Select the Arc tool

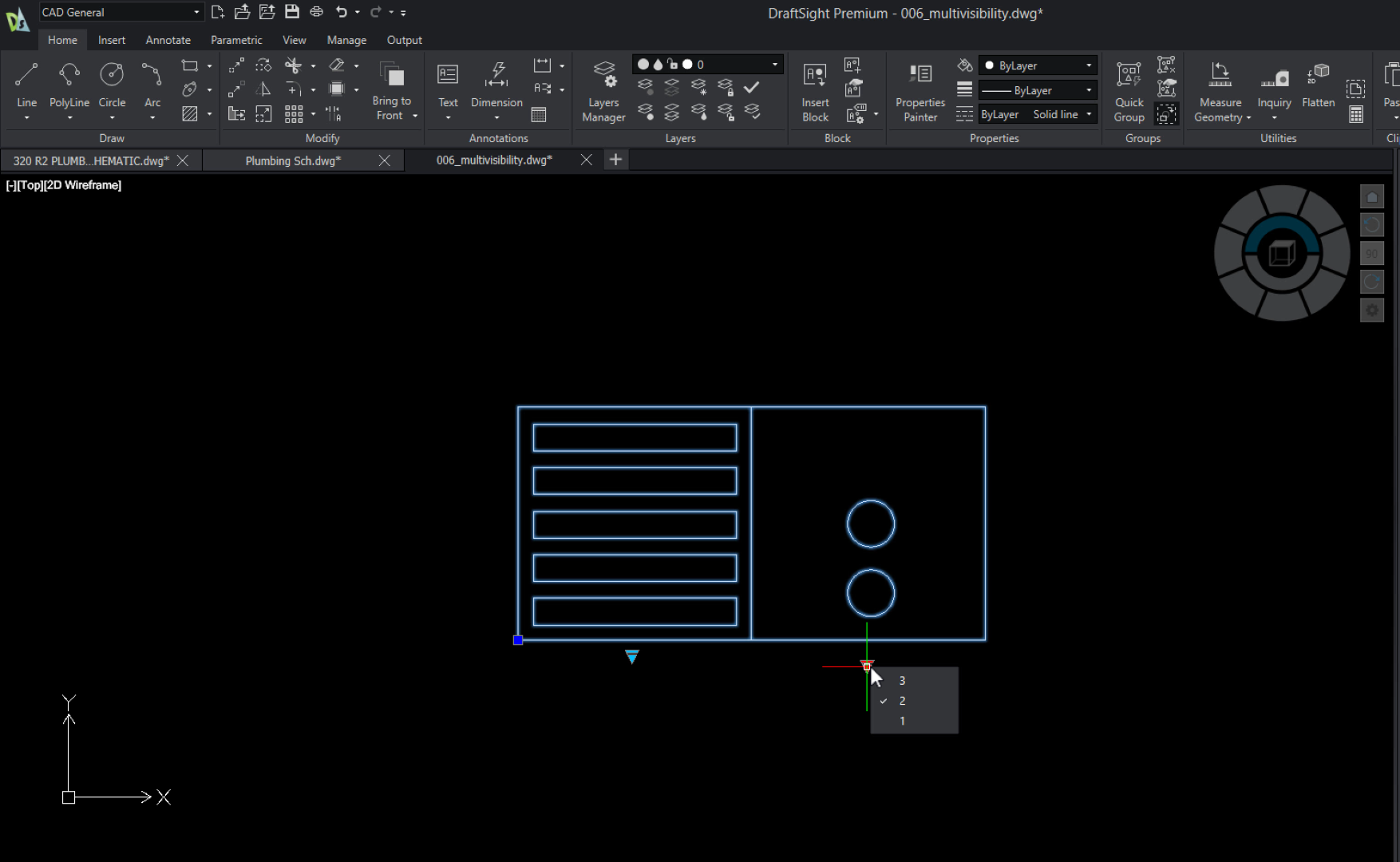(152, 84)
